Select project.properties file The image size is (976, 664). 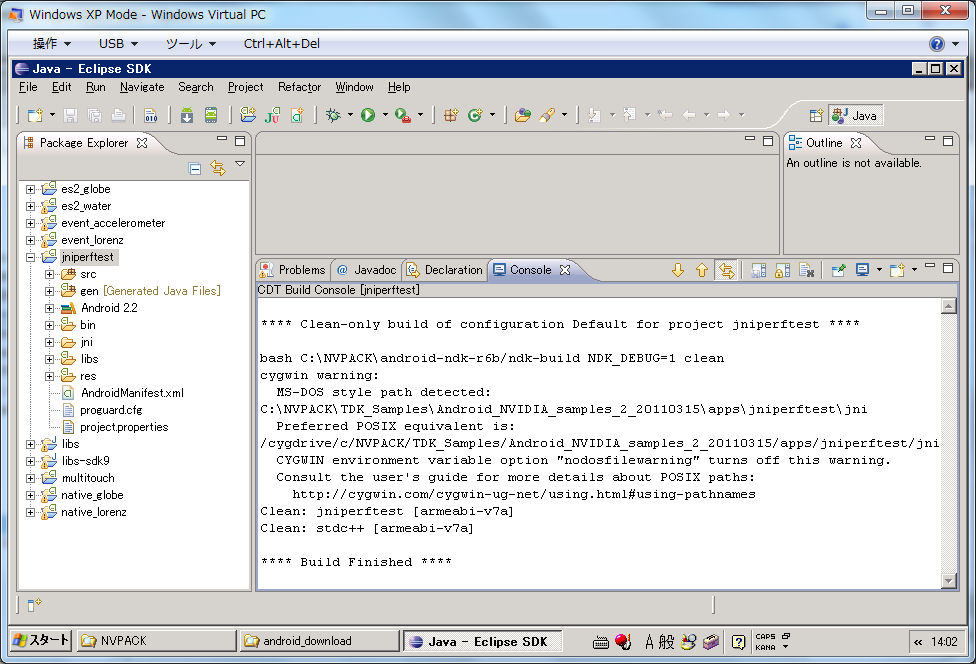pos(124,427)
